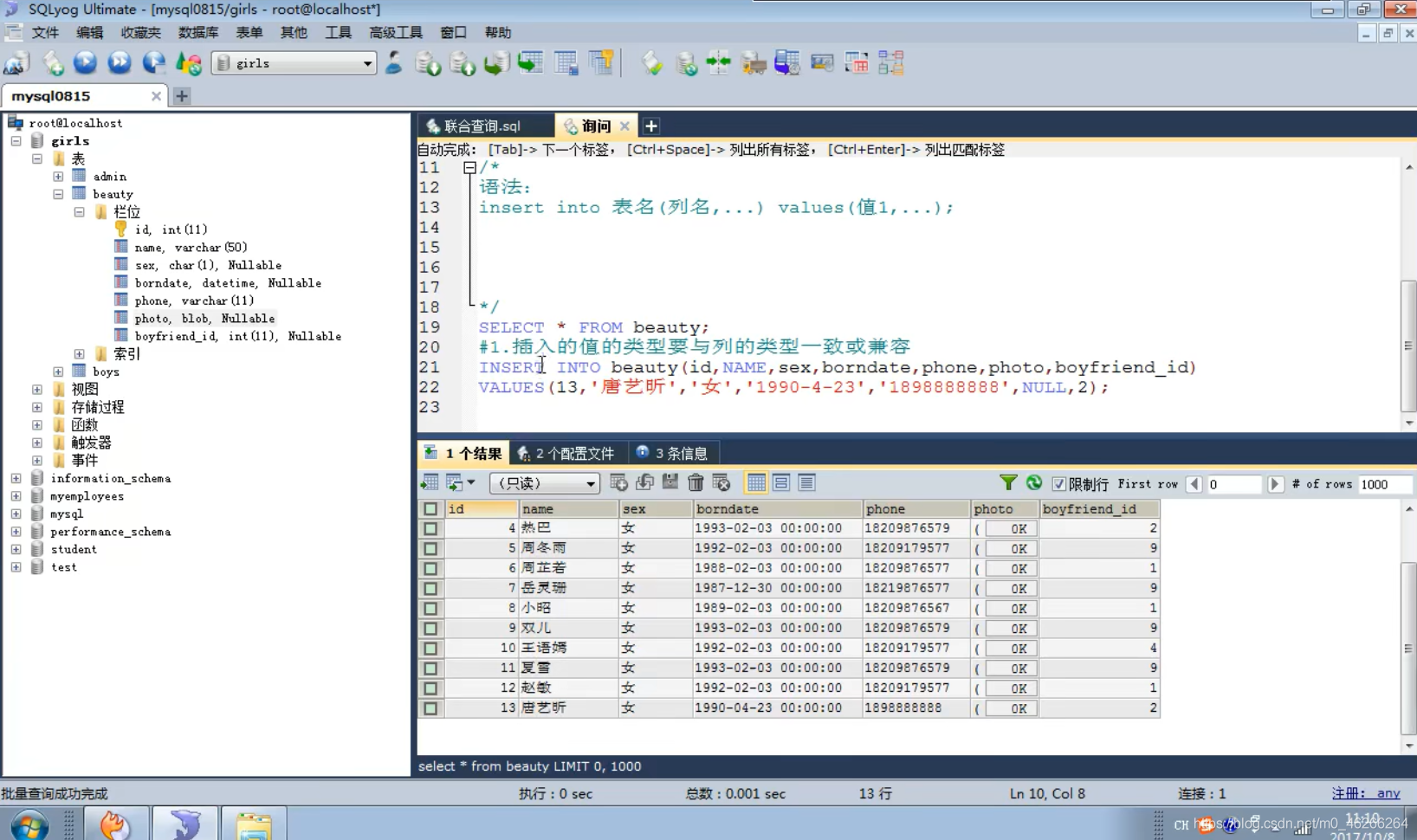Collapse the comment block fold at line 11
The width and height of the screenshot is (1417, 840).
(x=469, y=168)
